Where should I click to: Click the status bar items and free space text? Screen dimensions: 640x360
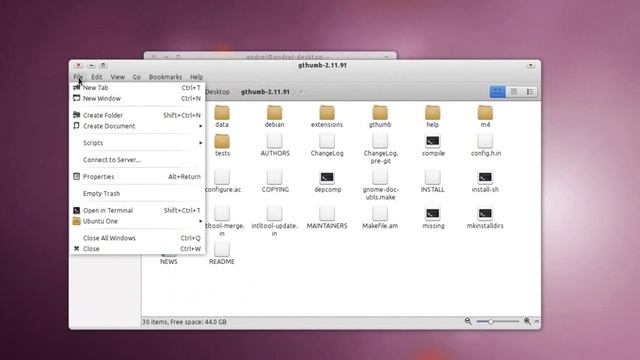[184, 322]
